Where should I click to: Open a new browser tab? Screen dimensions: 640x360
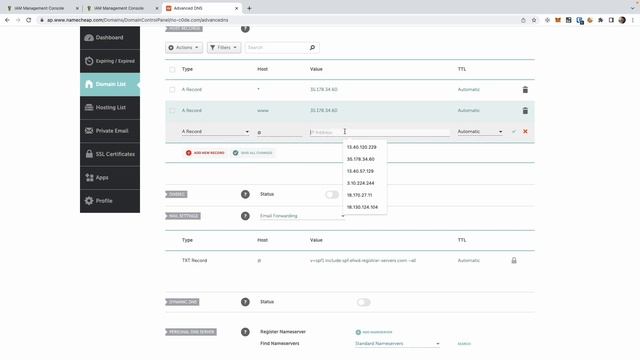tap(249, 8)
